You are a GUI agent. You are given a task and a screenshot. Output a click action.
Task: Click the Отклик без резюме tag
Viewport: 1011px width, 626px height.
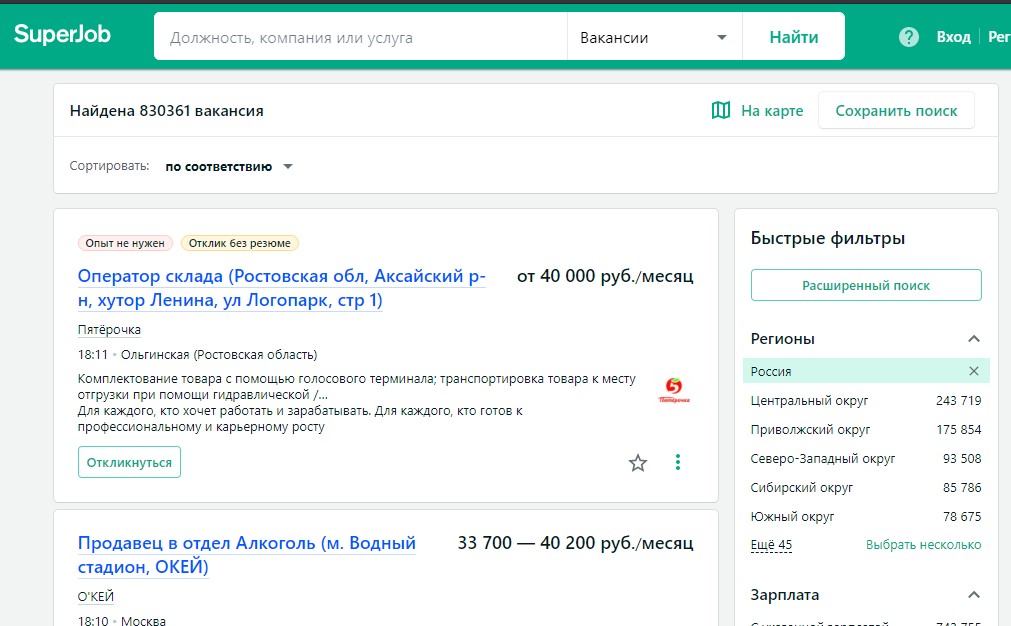point(240,243)
